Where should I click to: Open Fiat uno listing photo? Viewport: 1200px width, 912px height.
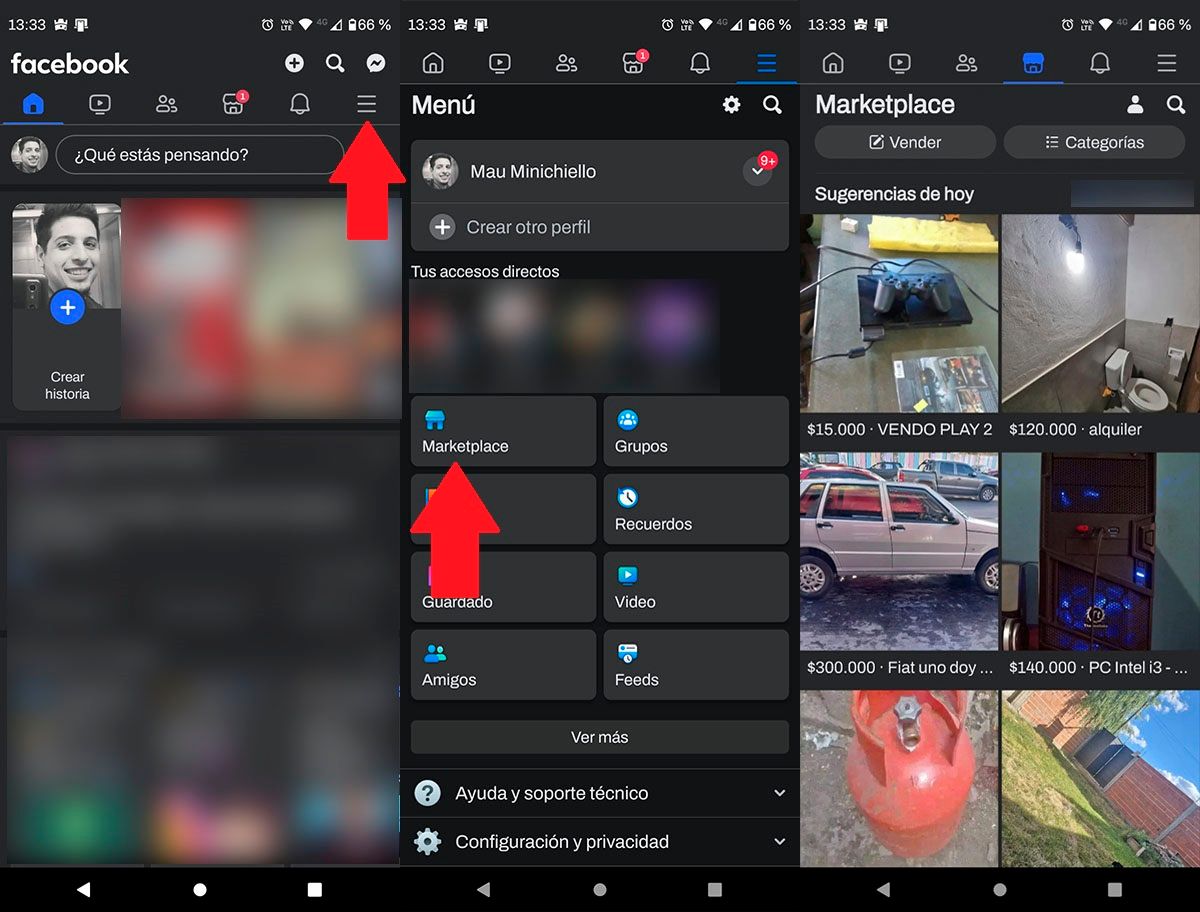click(x=899, y=551)
